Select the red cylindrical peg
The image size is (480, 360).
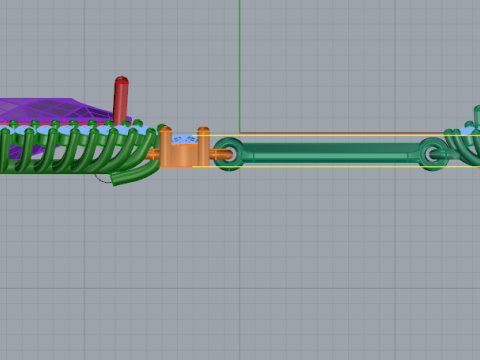(121, 100)
